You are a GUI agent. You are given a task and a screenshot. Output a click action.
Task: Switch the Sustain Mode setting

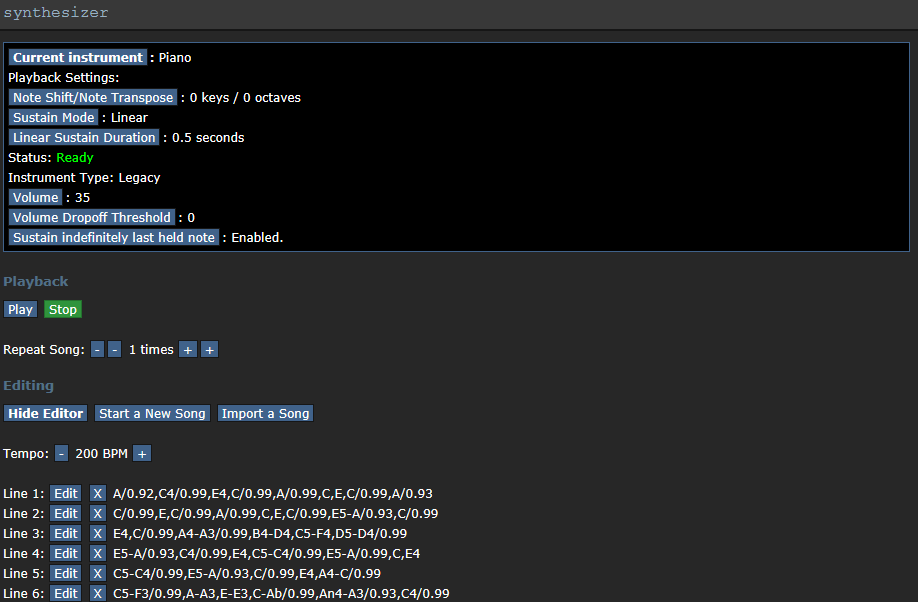pyautogui.click(x=53, y=117)
